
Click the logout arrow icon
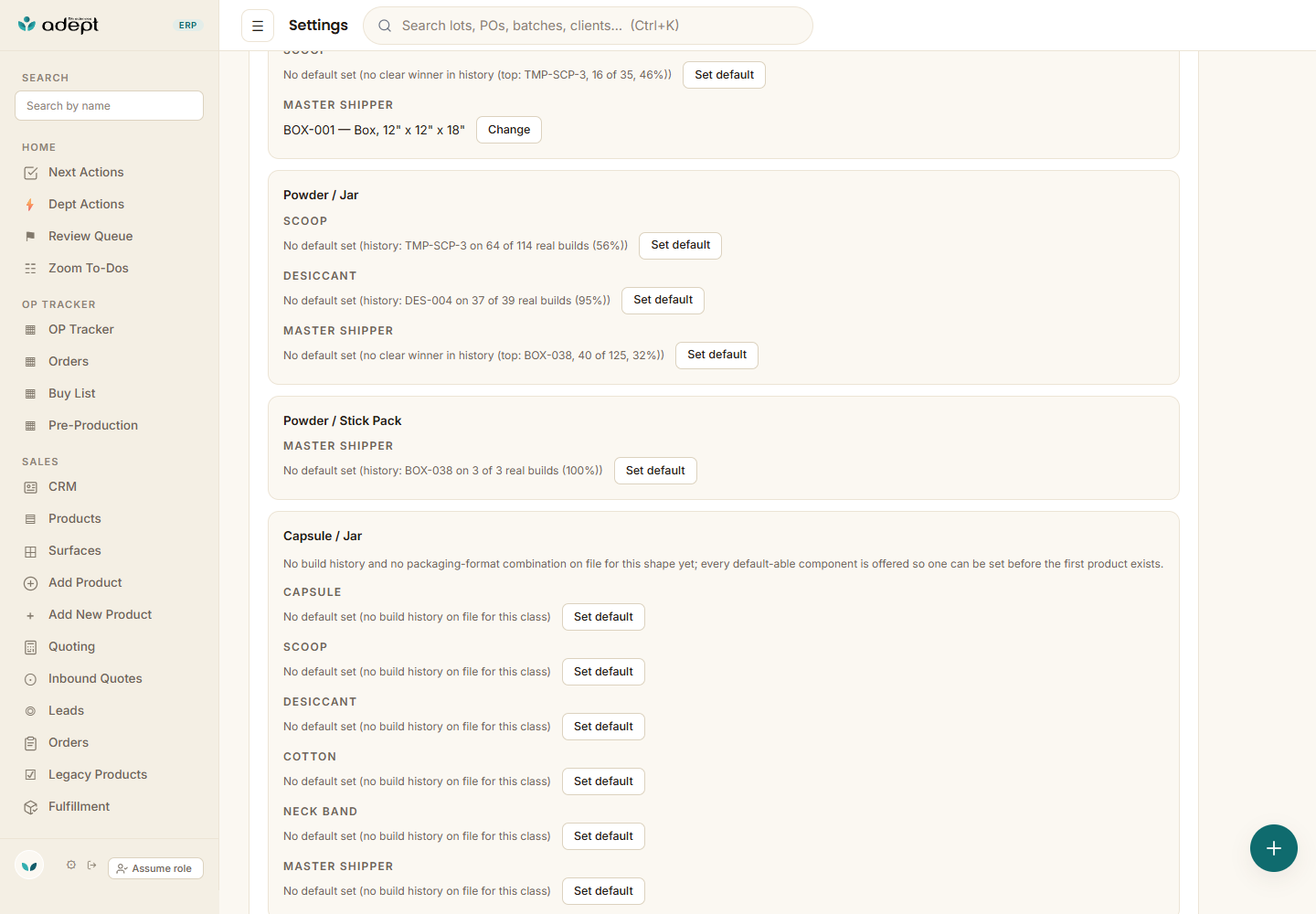click(x=92, y=865)
